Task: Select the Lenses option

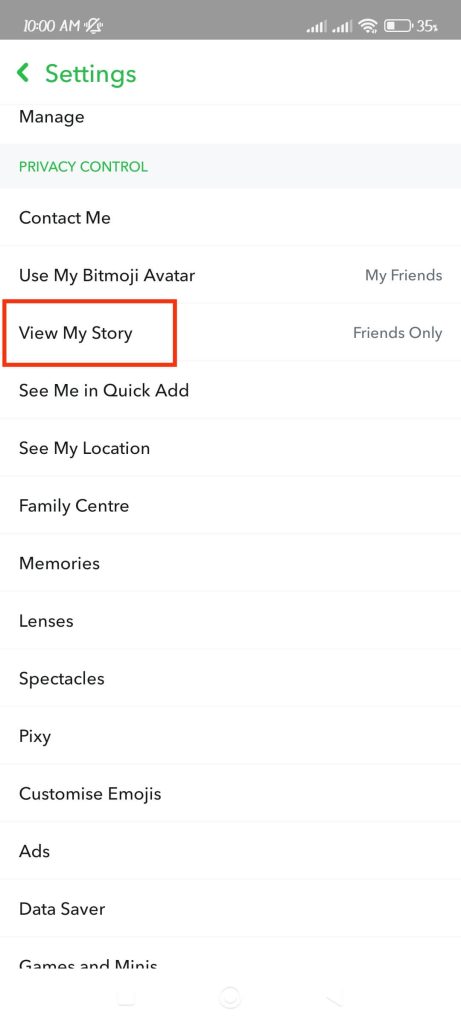Action: click(x=230, y=620)
